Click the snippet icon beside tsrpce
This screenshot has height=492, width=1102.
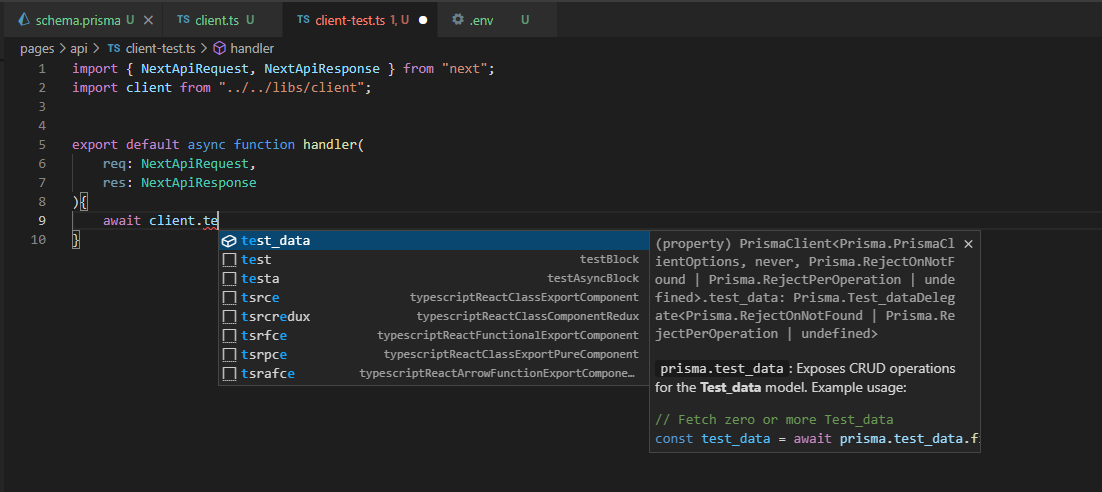[x=229, y=355]
